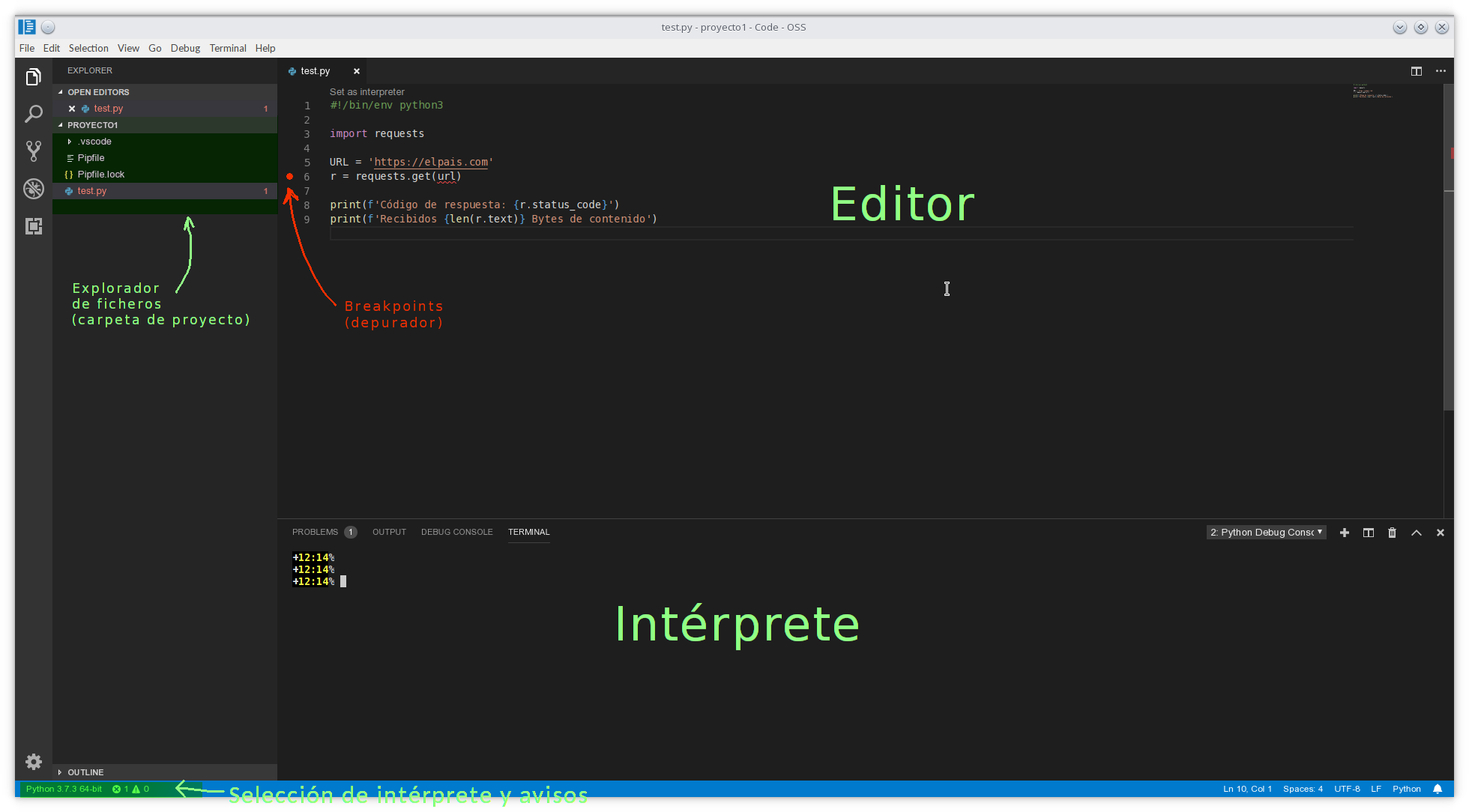Open the Settings gear at bottom left
The height and width of the screenshot is (812, 1469).
tap(33, 761)
